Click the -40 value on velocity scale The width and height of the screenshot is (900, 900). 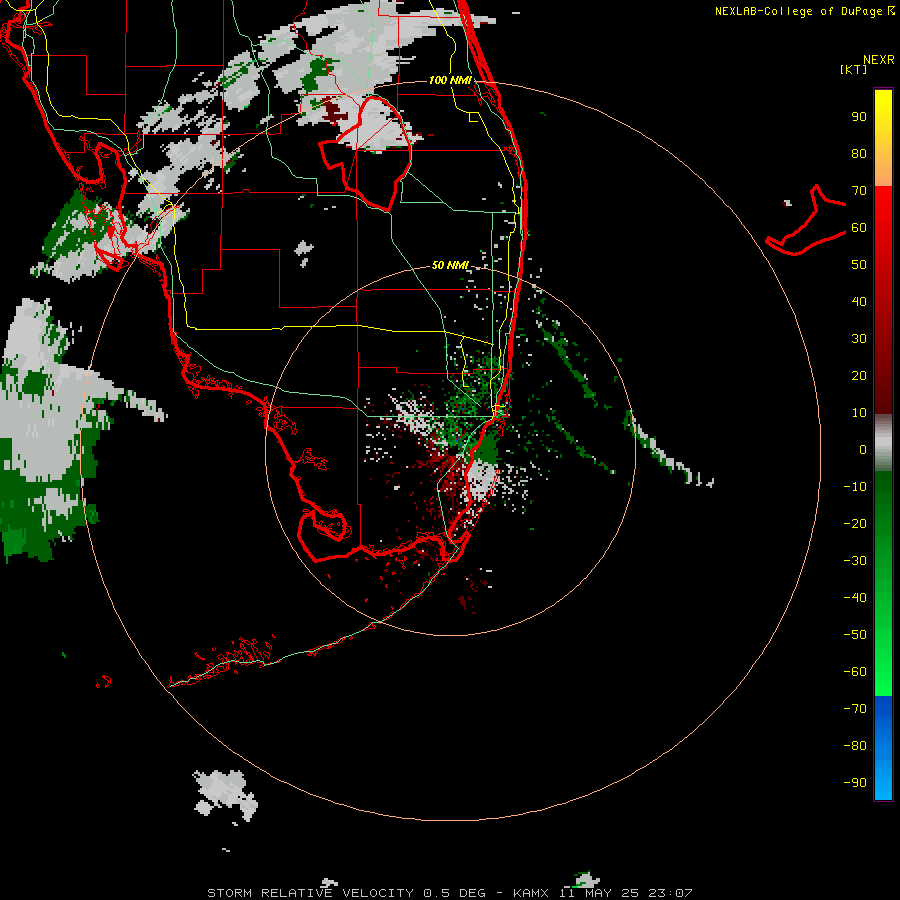pyautogui.click(x=855, y=598)
